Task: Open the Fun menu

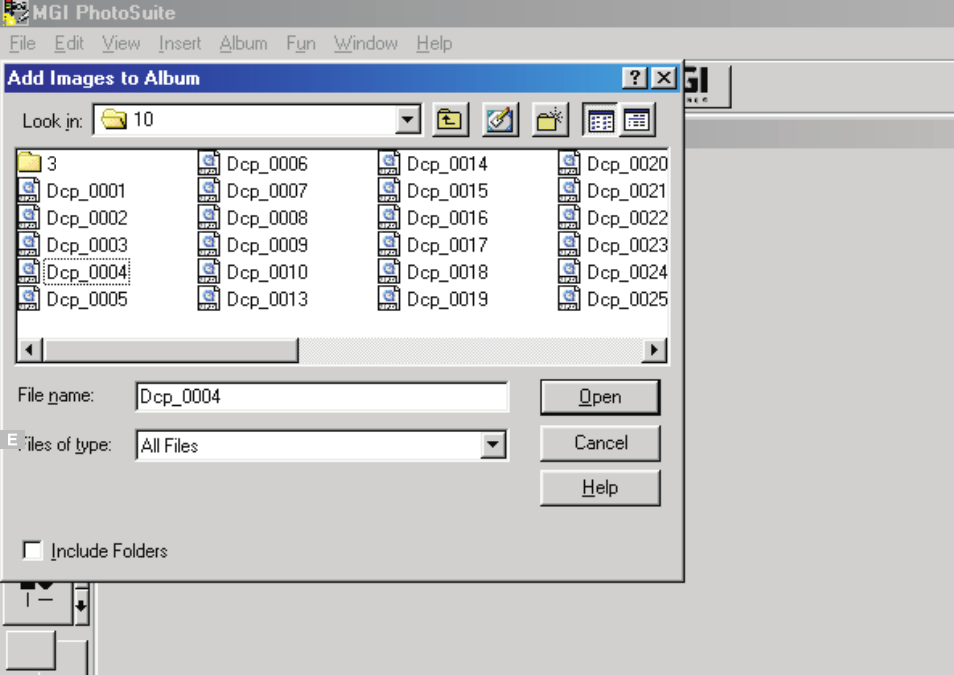Action: (301, 43)
